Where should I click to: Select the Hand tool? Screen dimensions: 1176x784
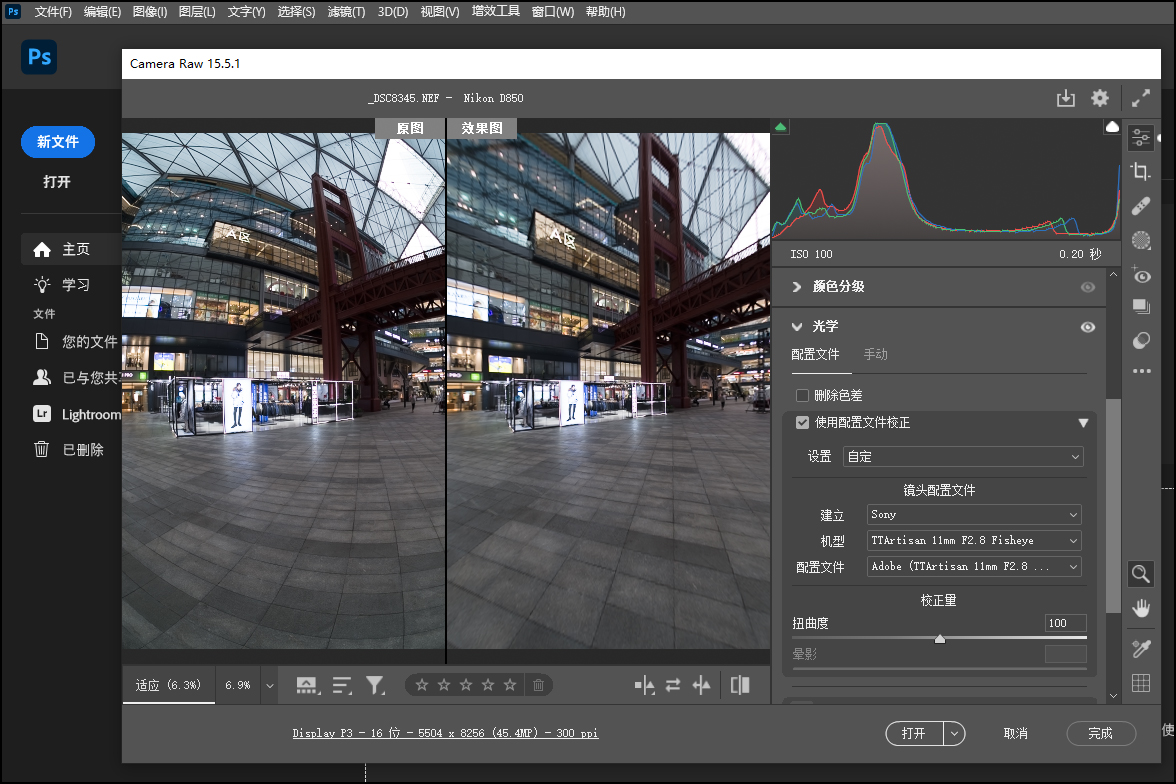tap(1140, 608)
